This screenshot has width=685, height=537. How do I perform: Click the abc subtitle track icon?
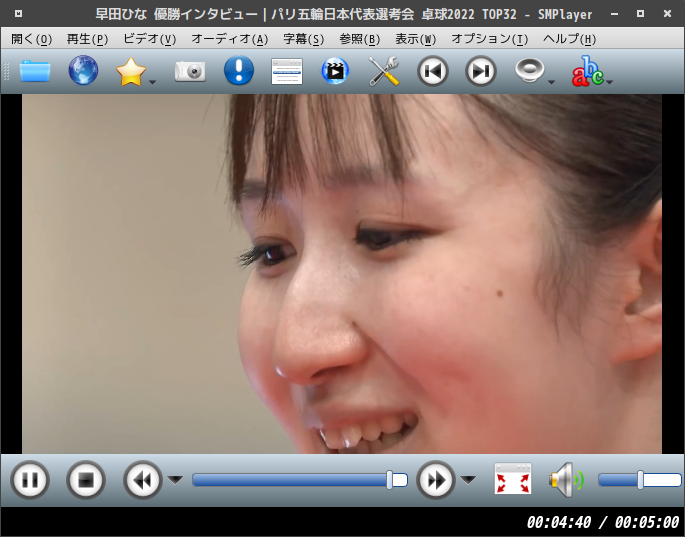(588, 71)
